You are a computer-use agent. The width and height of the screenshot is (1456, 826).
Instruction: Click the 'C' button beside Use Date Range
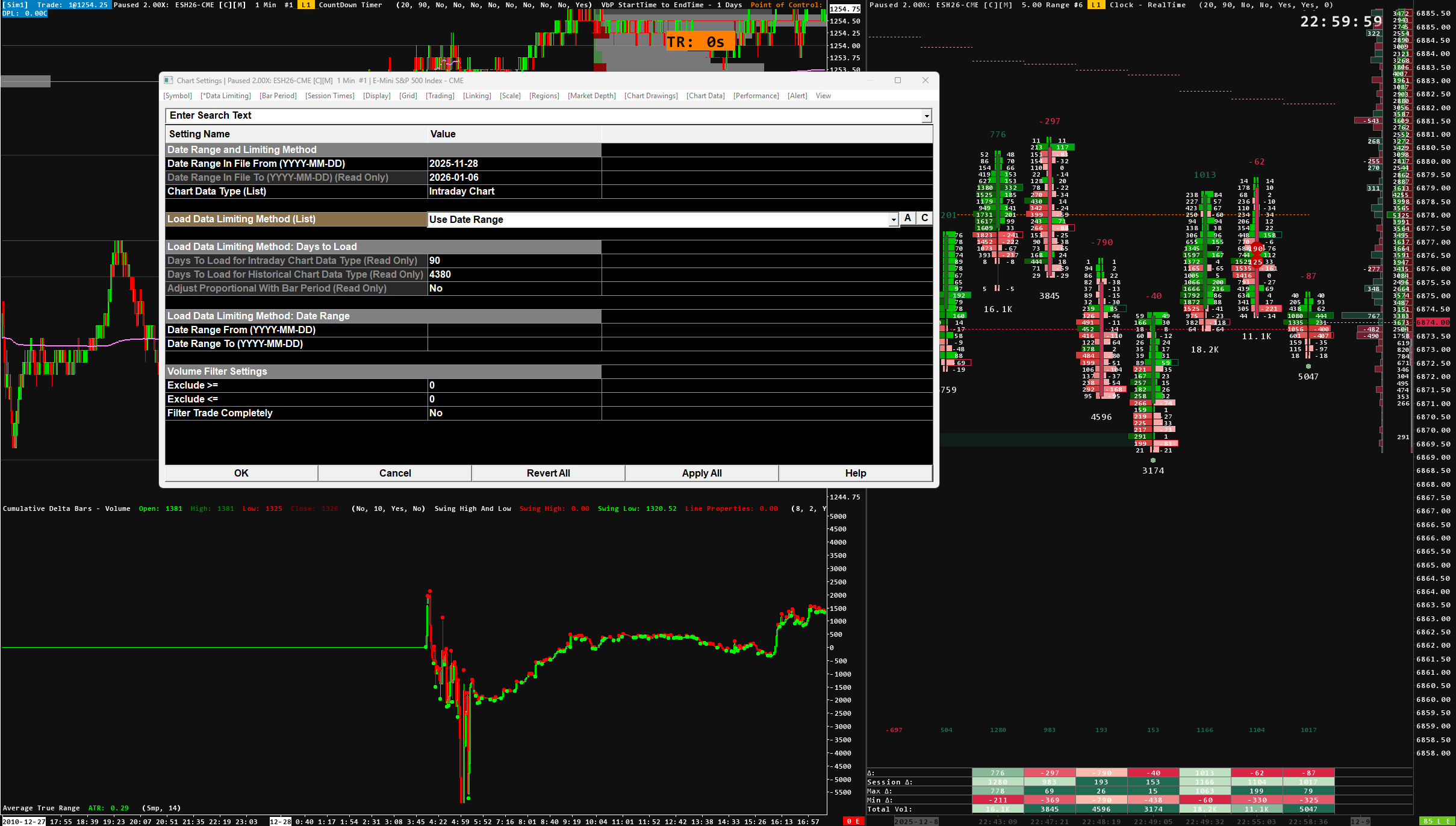(924, 219)
